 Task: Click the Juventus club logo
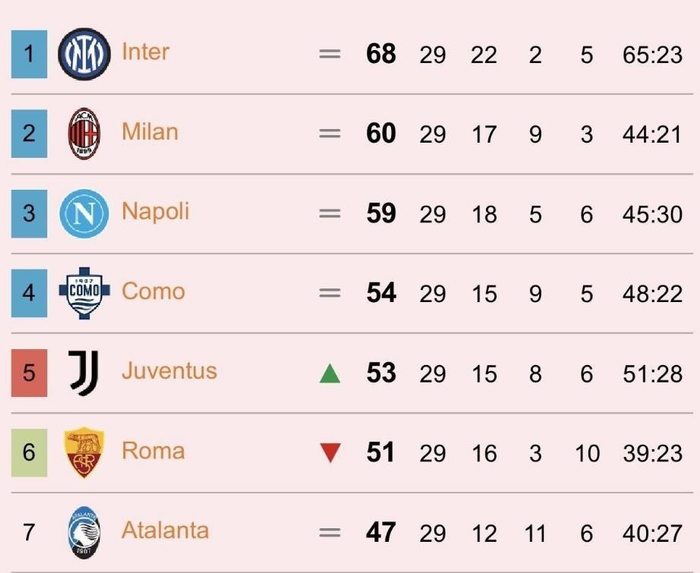[83, 373]
